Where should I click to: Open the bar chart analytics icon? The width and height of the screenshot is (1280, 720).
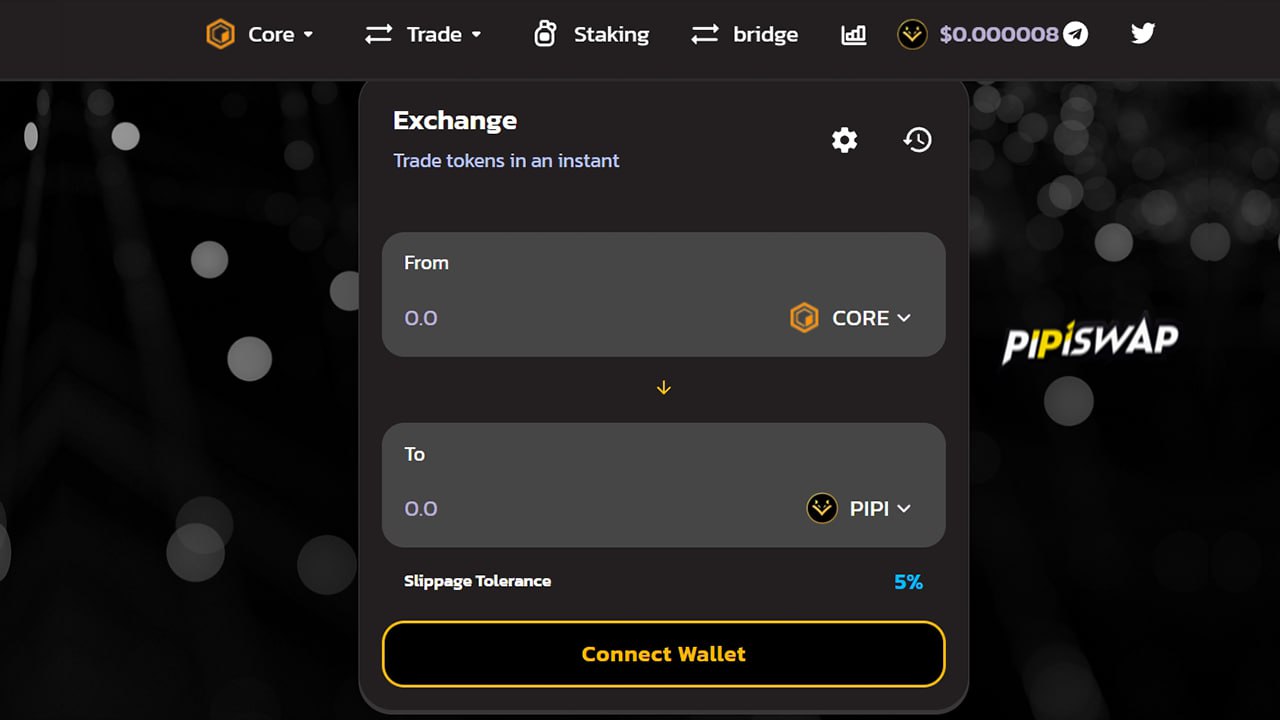tap(853, 35)
